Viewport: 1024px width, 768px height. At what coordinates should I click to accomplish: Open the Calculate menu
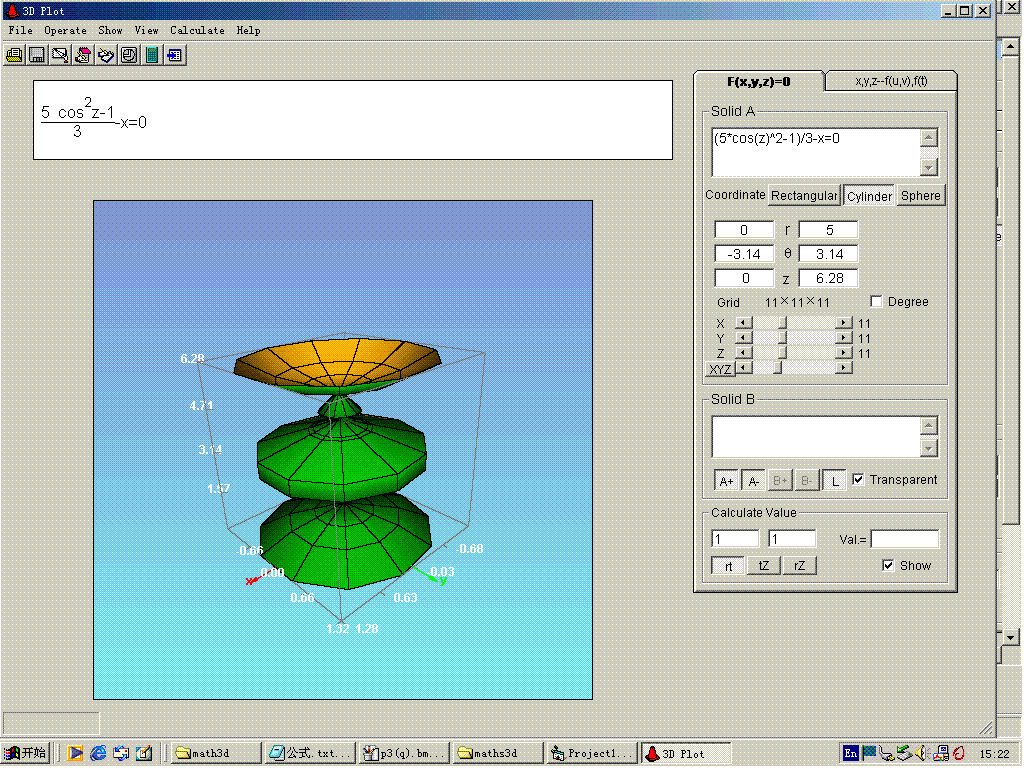[197, 30]
